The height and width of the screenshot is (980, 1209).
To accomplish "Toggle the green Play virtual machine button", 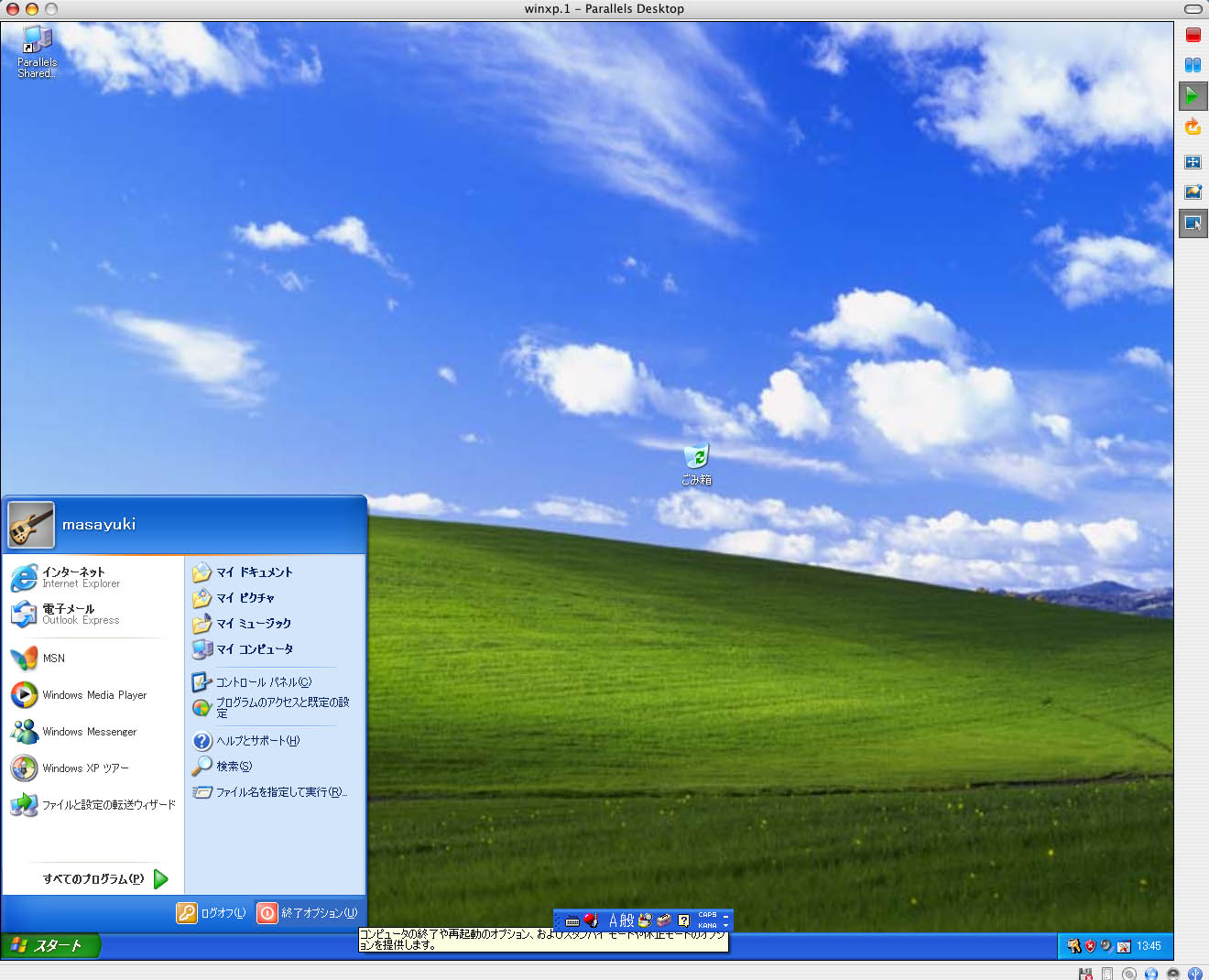I will pyautogui.click(x=1193, y=95).
